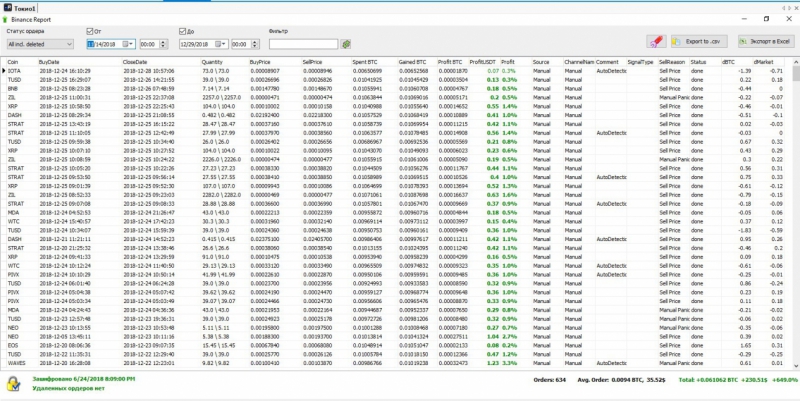Click the red eraser tool button
The height and width of the screenshot is (401, 800).
click(656, 41)
